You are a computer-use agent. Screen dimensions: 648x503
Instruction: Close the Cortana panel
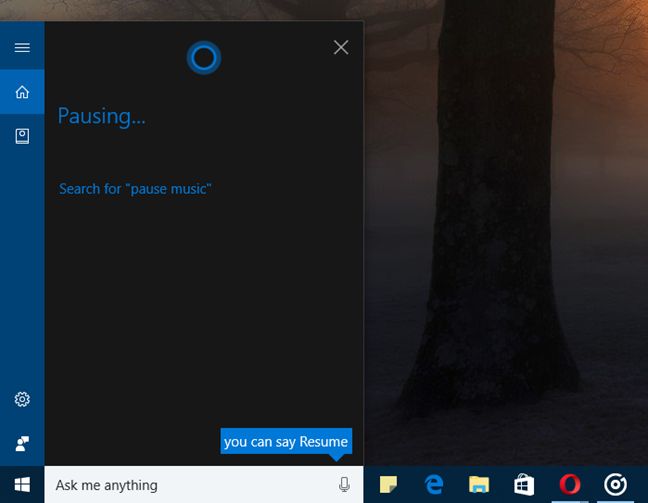coord(341,47)
